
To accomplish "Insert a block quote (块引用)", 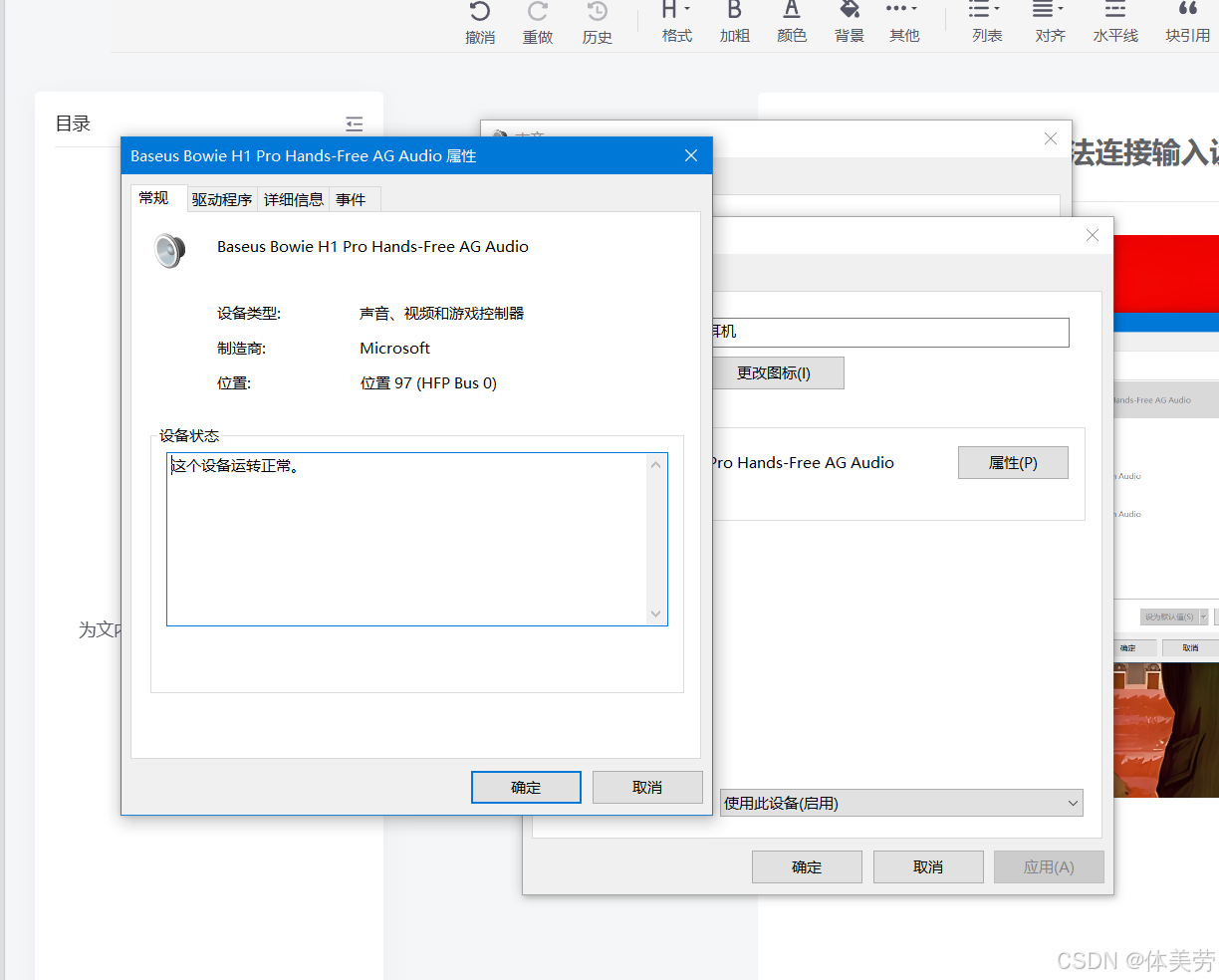I will tap(1188, 22).
